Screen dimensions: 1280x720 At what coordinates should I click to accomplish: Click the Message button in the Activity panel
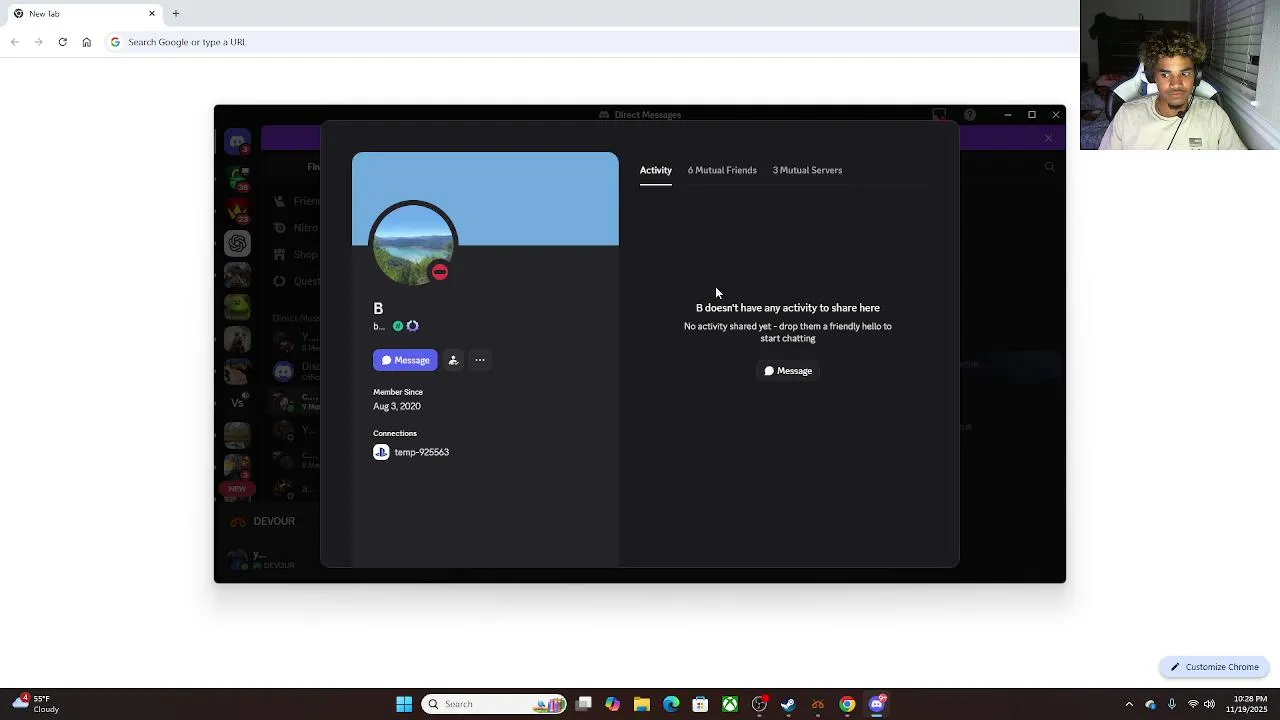788,371
